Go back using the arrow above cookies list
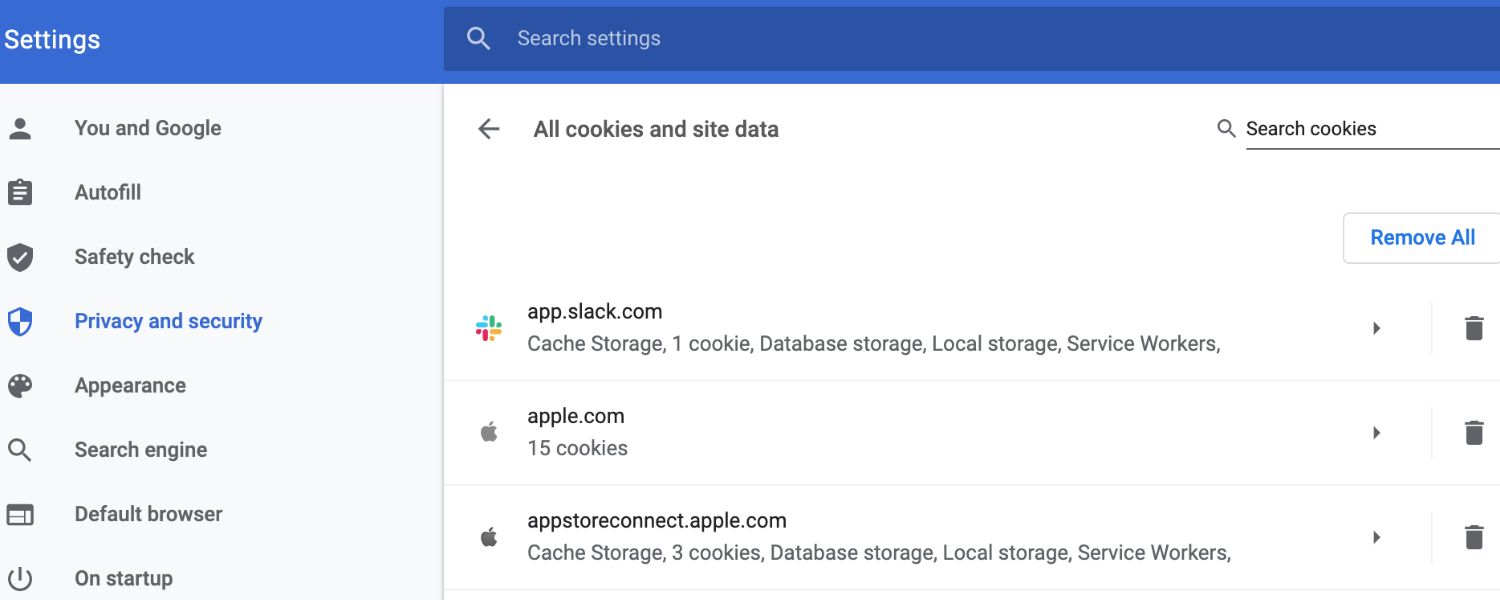Image resolution: width=1500 pixels, height=600 pixels. (x=487, y=129)
